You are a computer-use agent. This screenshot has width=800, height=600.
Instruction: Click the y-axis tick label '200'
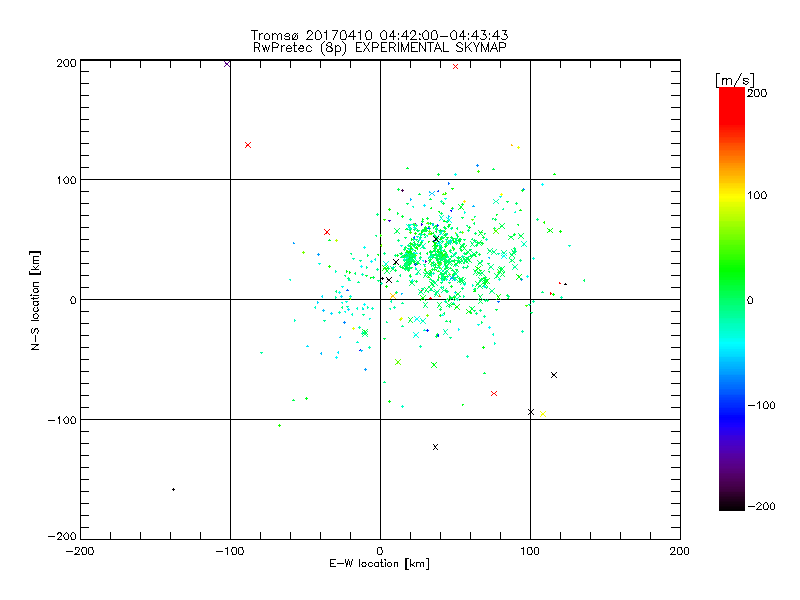coord(66,63)
